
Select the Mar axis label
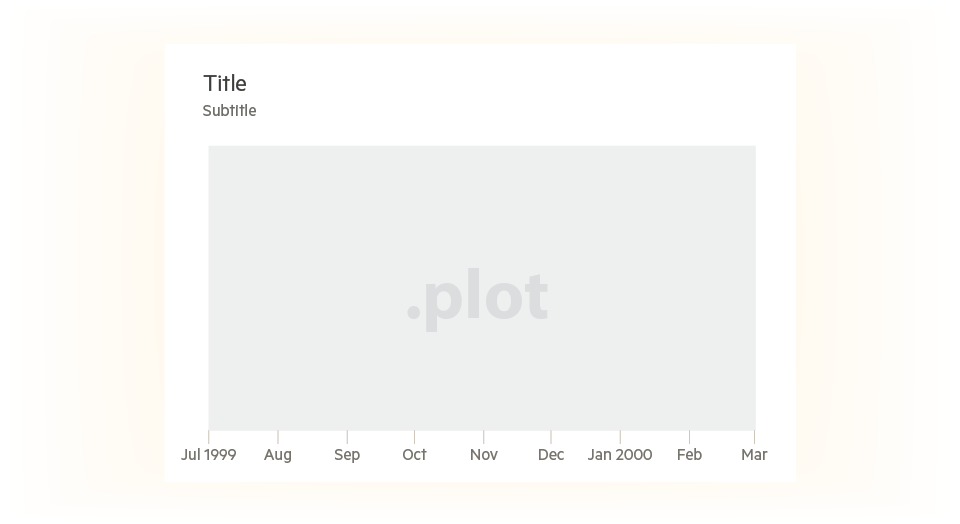pyautogui.click(x=754, y=455)
